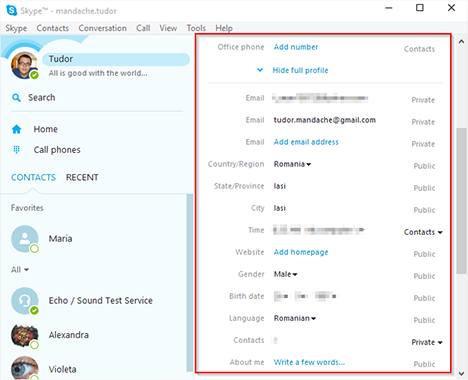
Task: Click Hide full profile link
Action: [x=300, y=70]
